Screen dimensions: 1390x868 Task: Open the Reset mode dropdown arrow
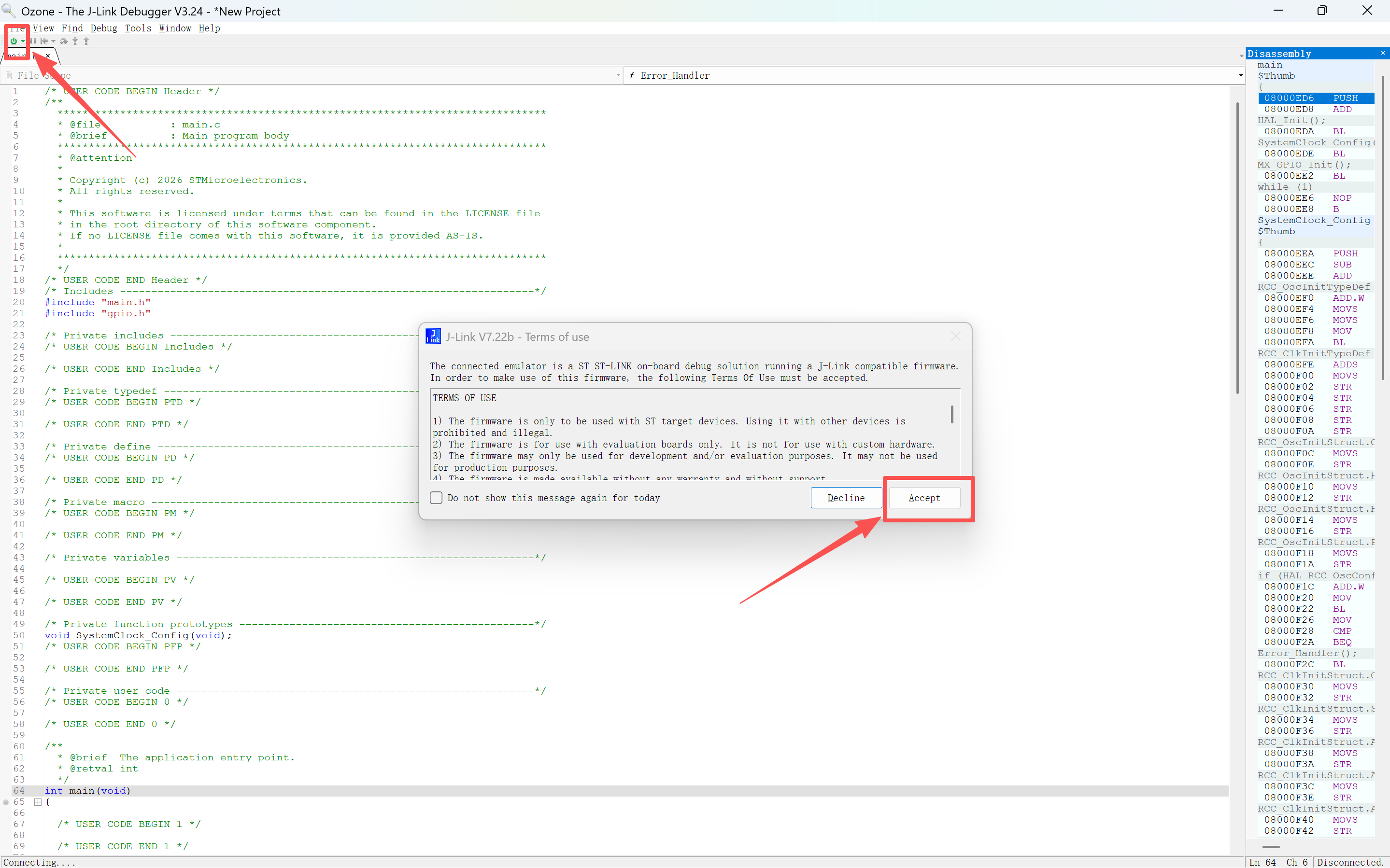click(x=54, y=42)
